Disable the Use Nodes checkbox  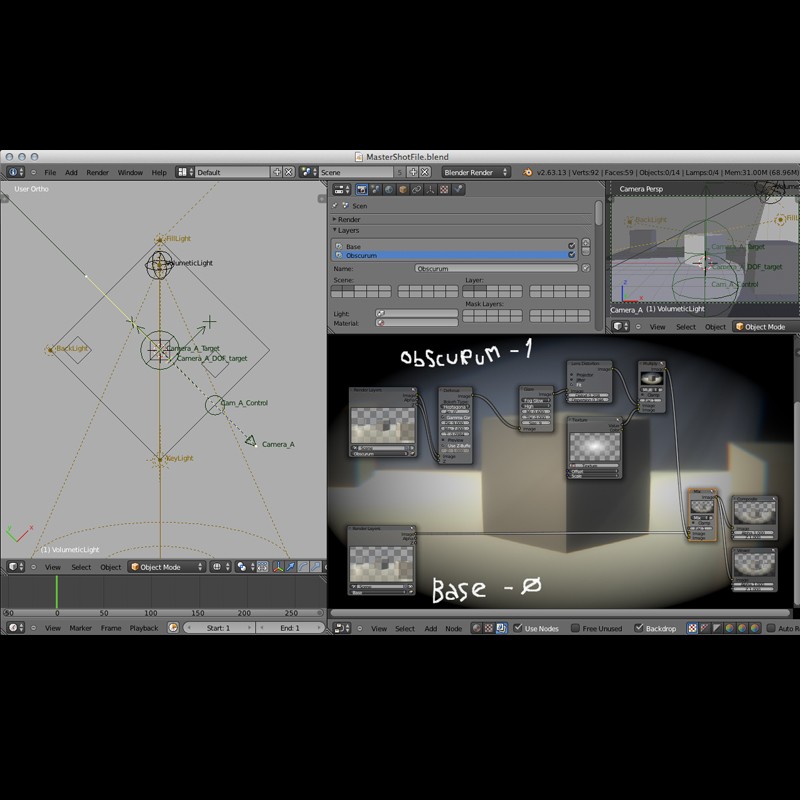point(518,627)
